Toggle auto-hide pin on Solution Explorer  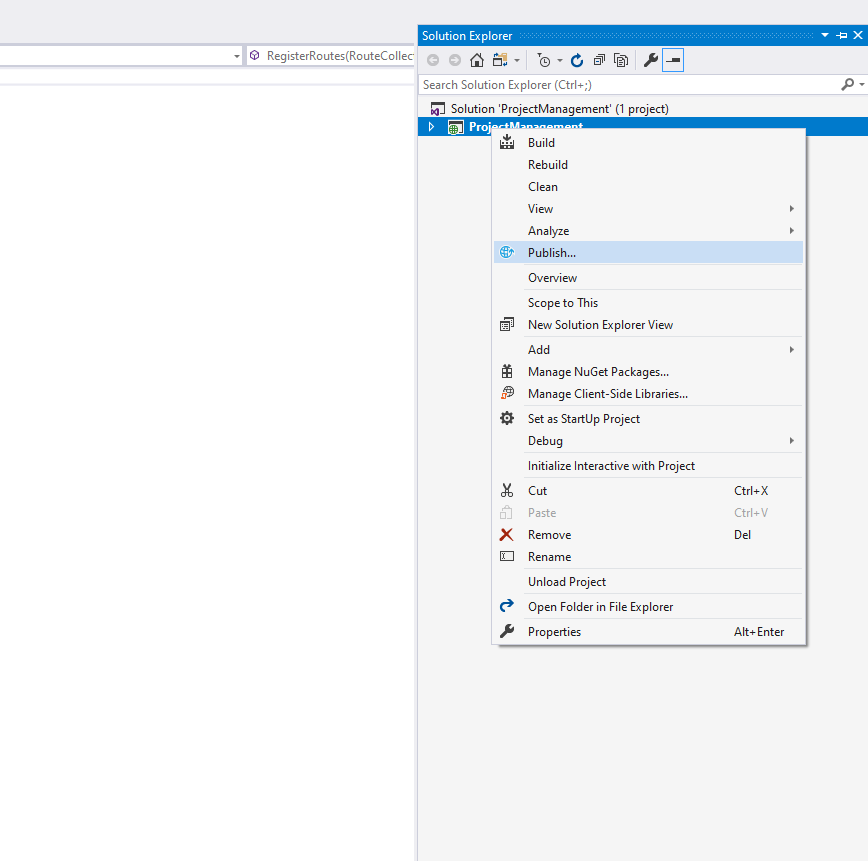(841, 36)
